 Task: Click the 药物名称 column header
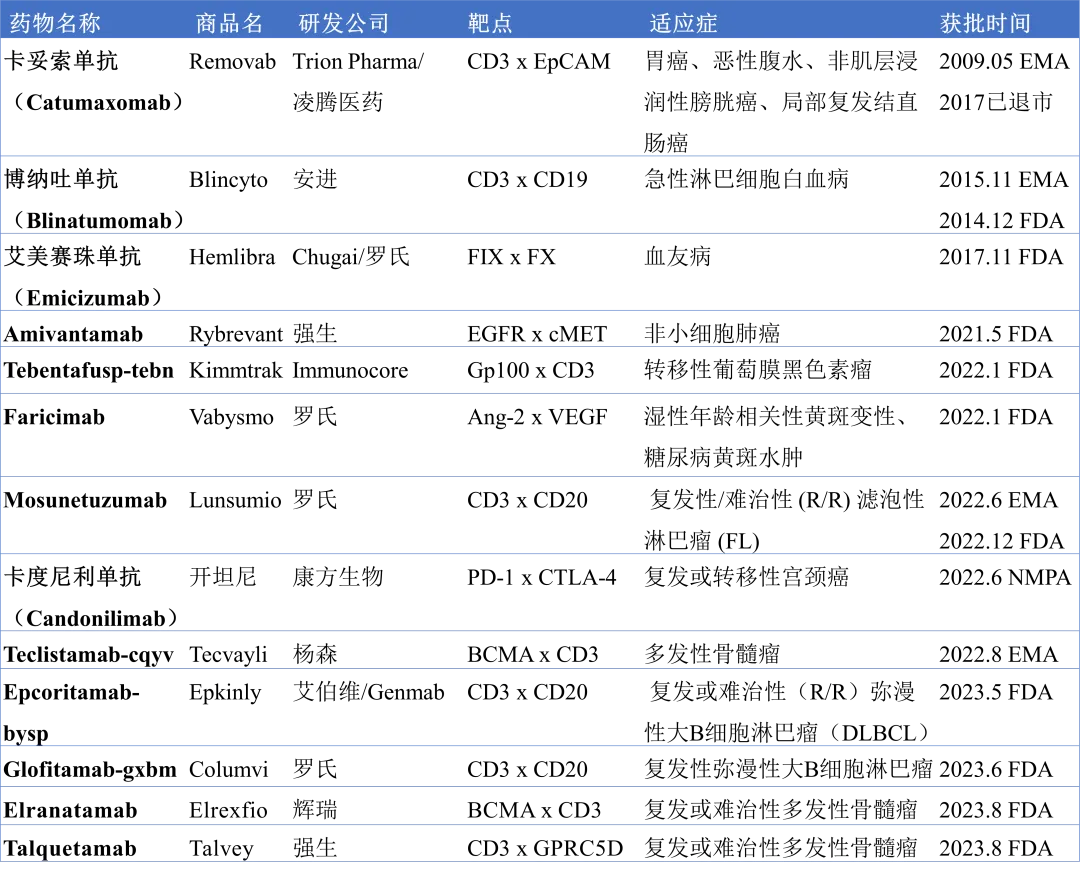pyautogui.click(x=55, y=23)
